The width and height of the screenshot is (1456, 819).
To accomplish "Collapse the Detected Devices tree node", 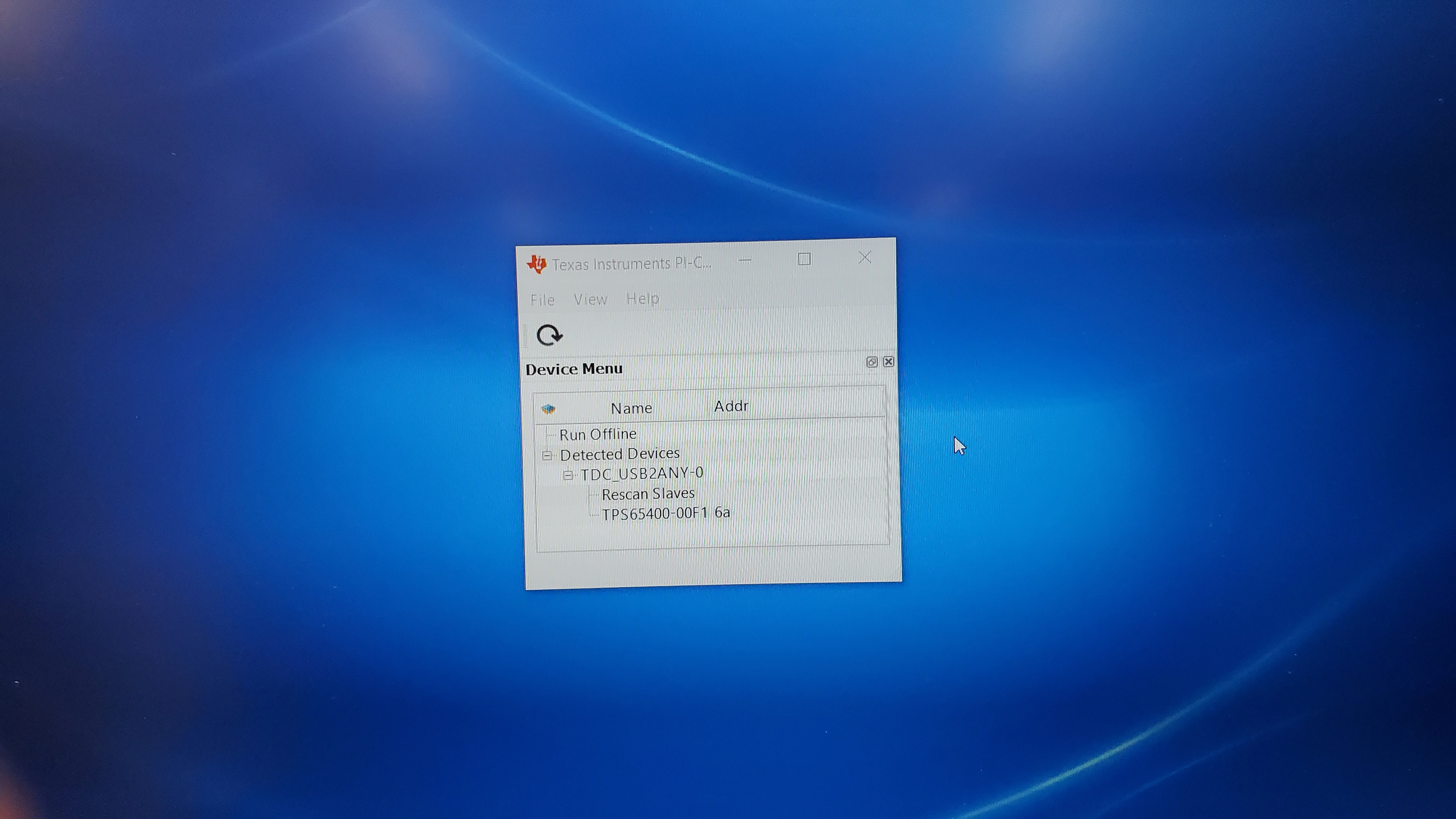I will [x=547, y=455].
